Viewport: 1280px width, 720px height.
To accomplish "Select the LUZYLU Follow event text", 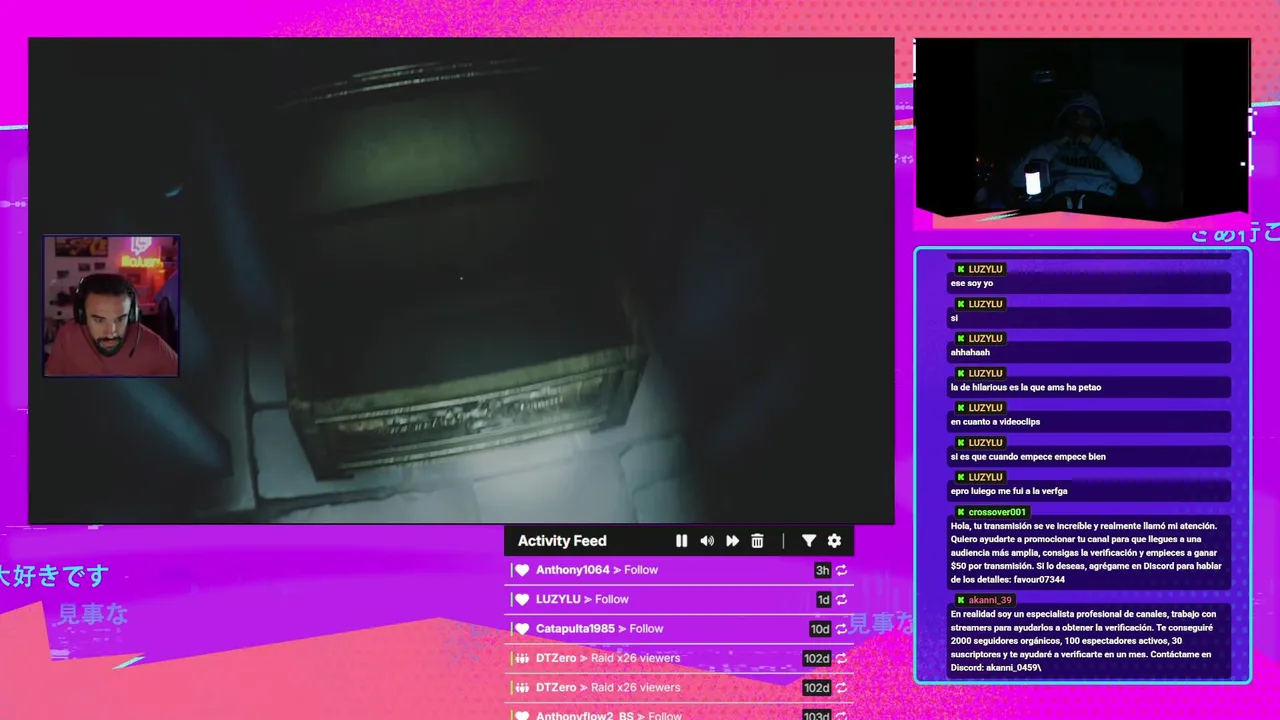I will point(582,599).
